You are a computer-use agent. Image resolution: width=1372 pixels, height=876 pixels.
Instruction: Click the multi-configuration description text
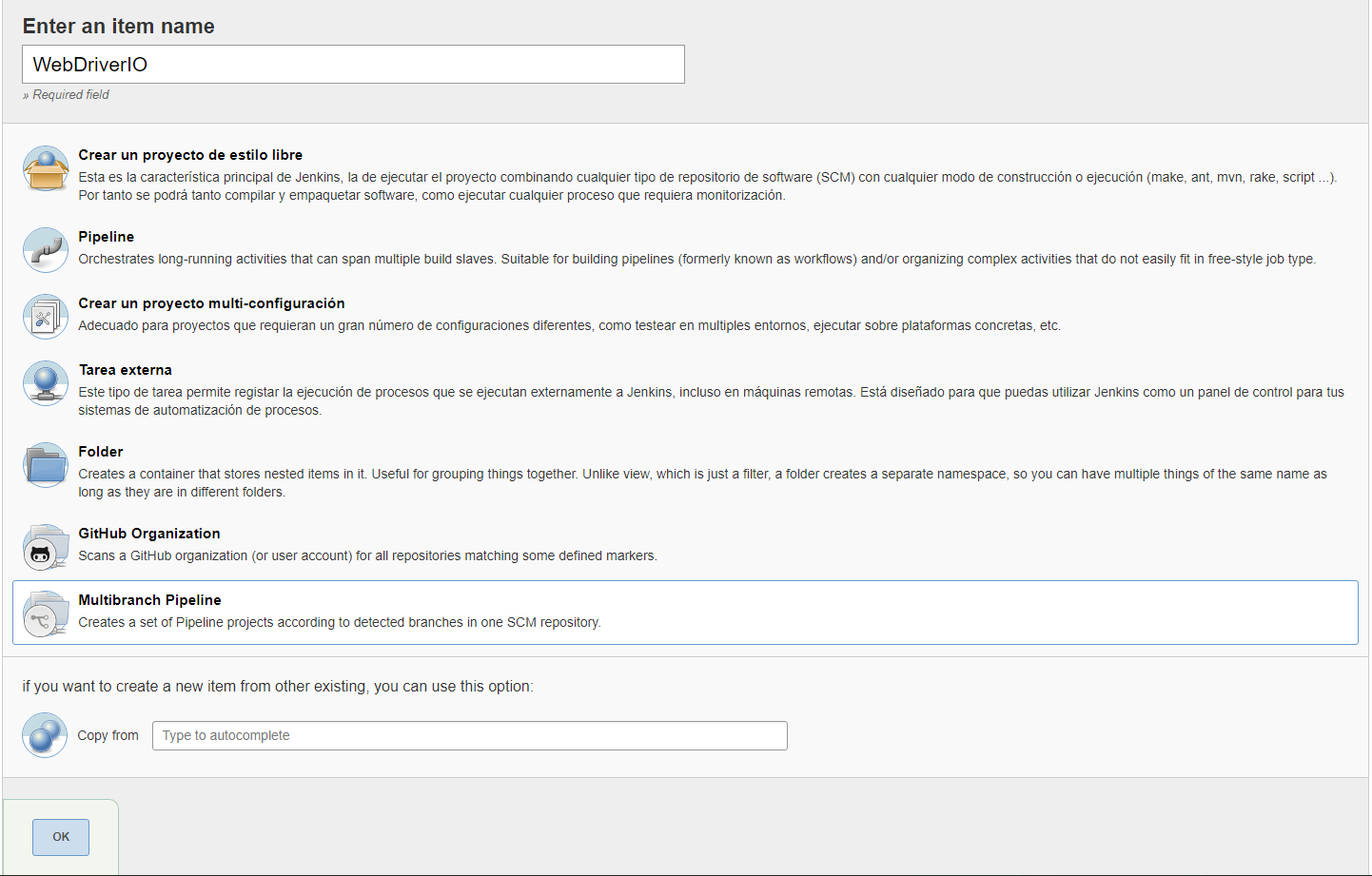[570, 325]
